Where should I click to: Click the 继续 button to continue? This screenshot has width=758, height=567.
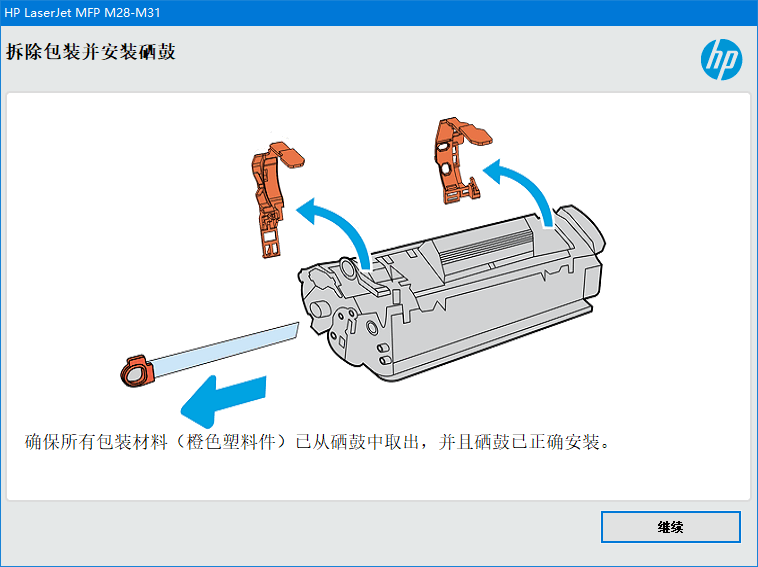(671, 526)
